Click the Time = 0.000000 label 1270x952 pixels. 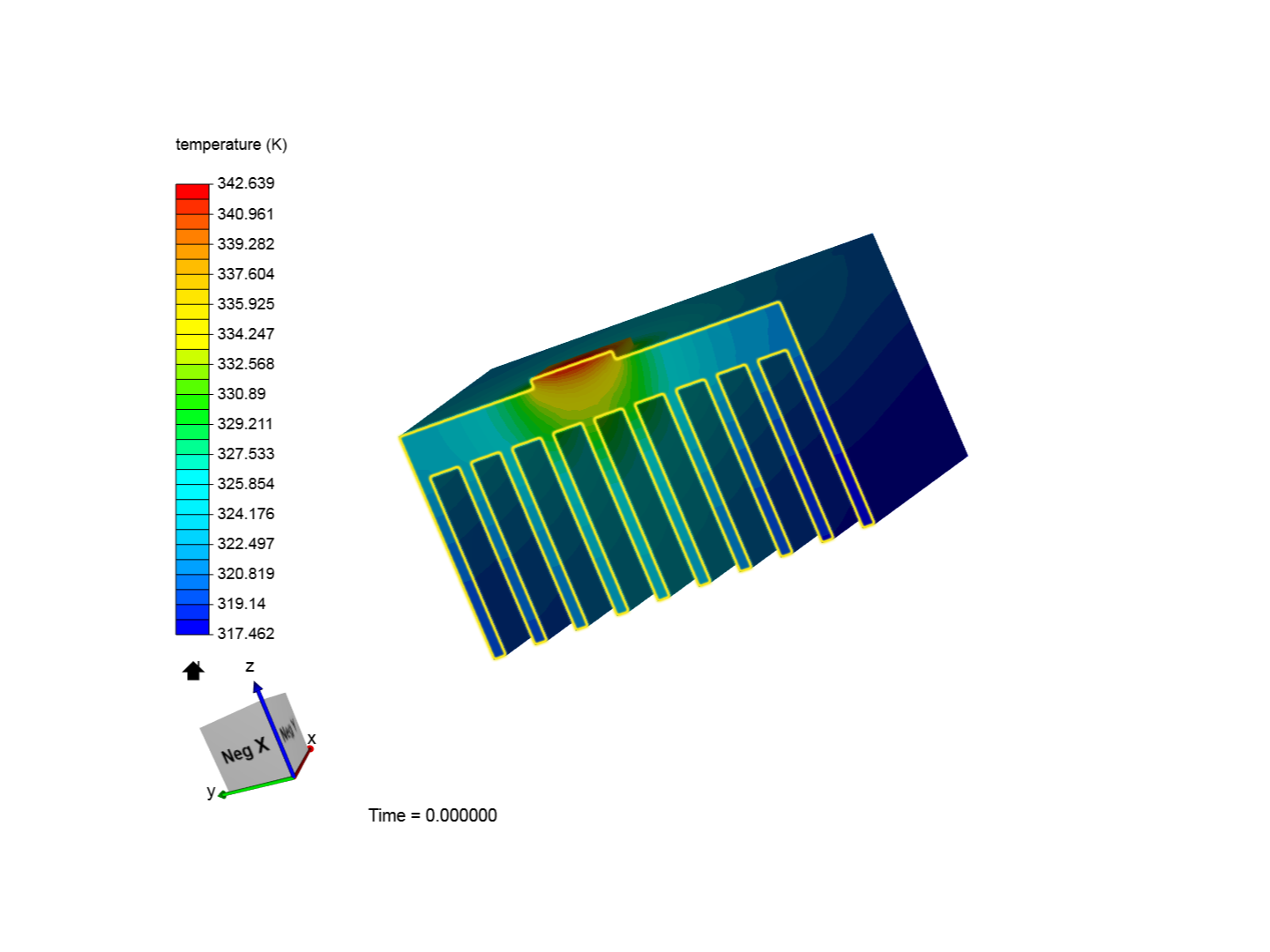(x=433, y=815)
